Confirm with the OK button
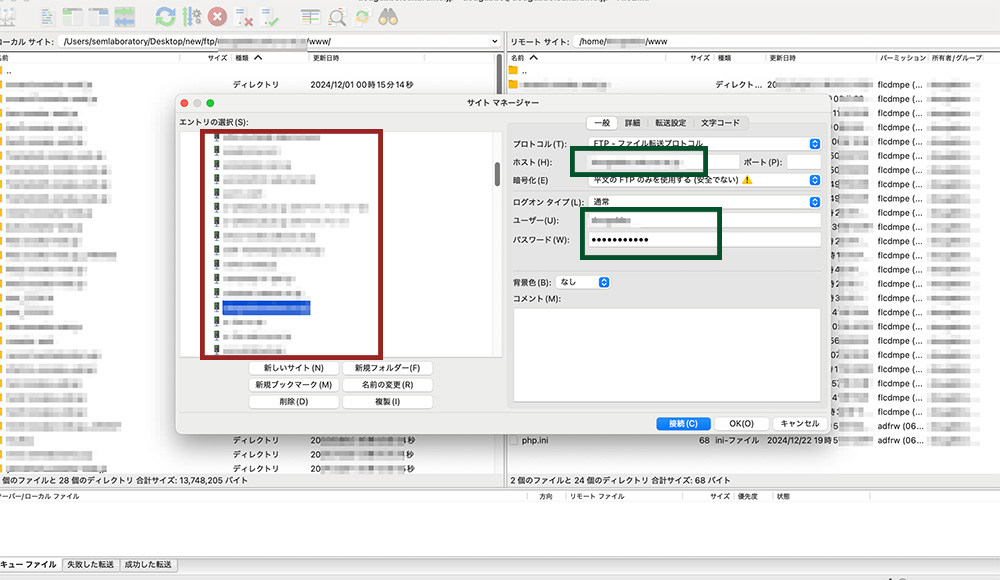The image size is (1000, 580). click(x=741, y=424)
